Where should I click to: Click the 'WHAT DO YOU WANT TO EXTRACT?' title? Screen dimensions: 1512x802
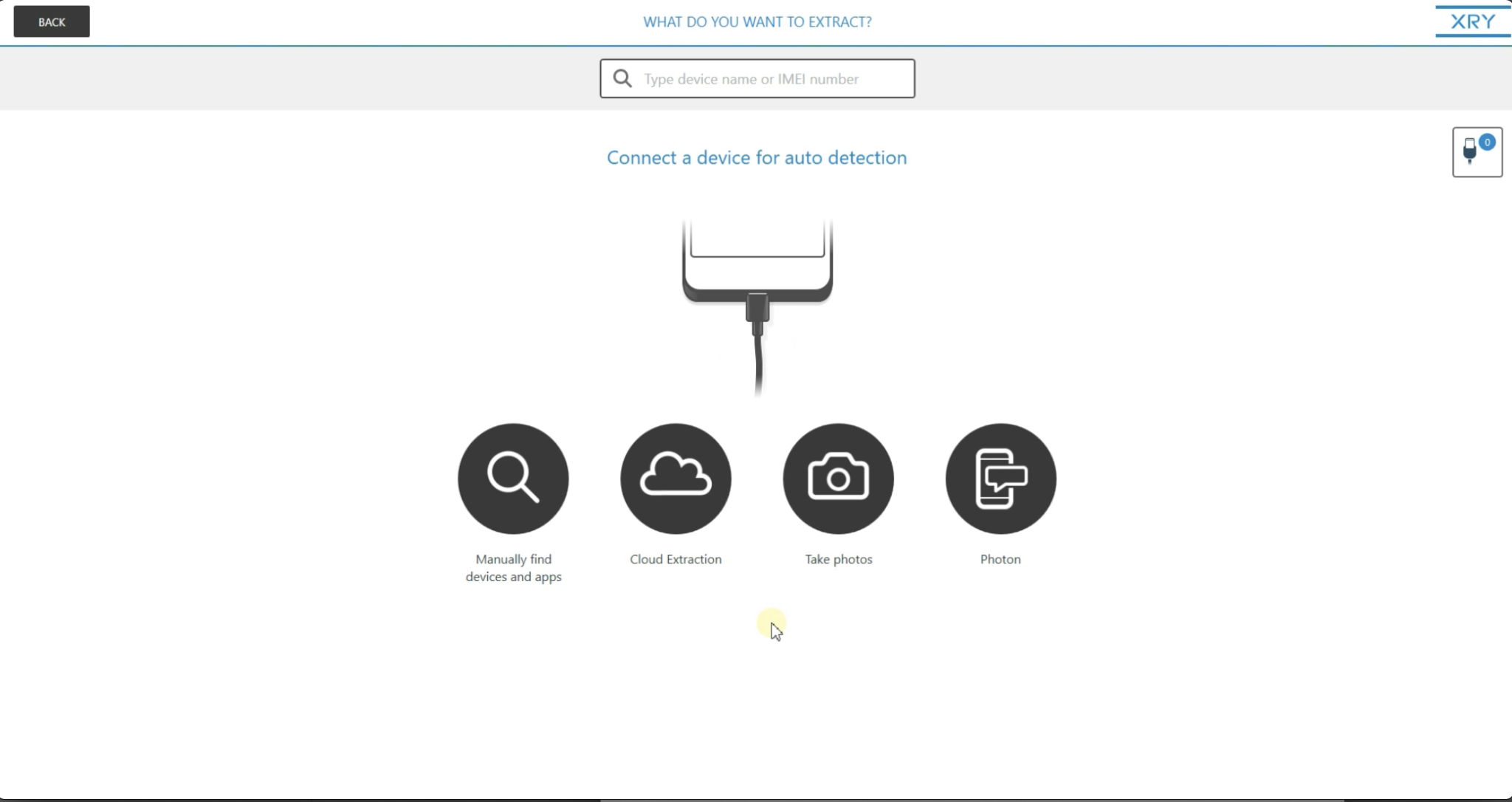(757, 21)
